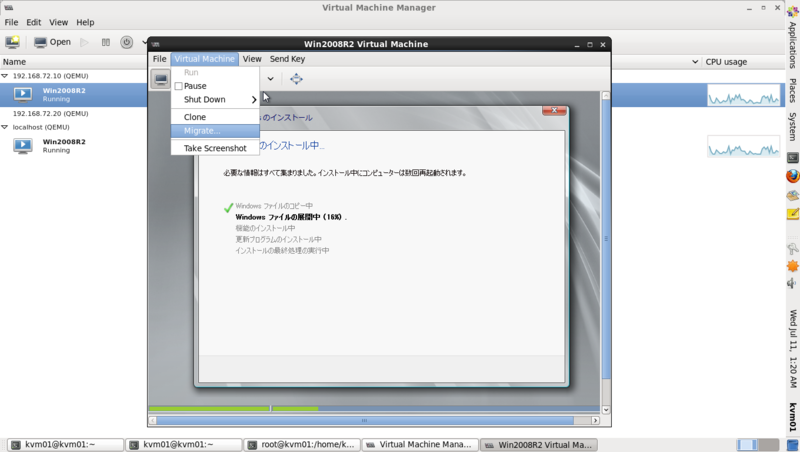Click the Pause icon in the Manager toolbar
Viewport: 800px width, 452px height.
106,42
